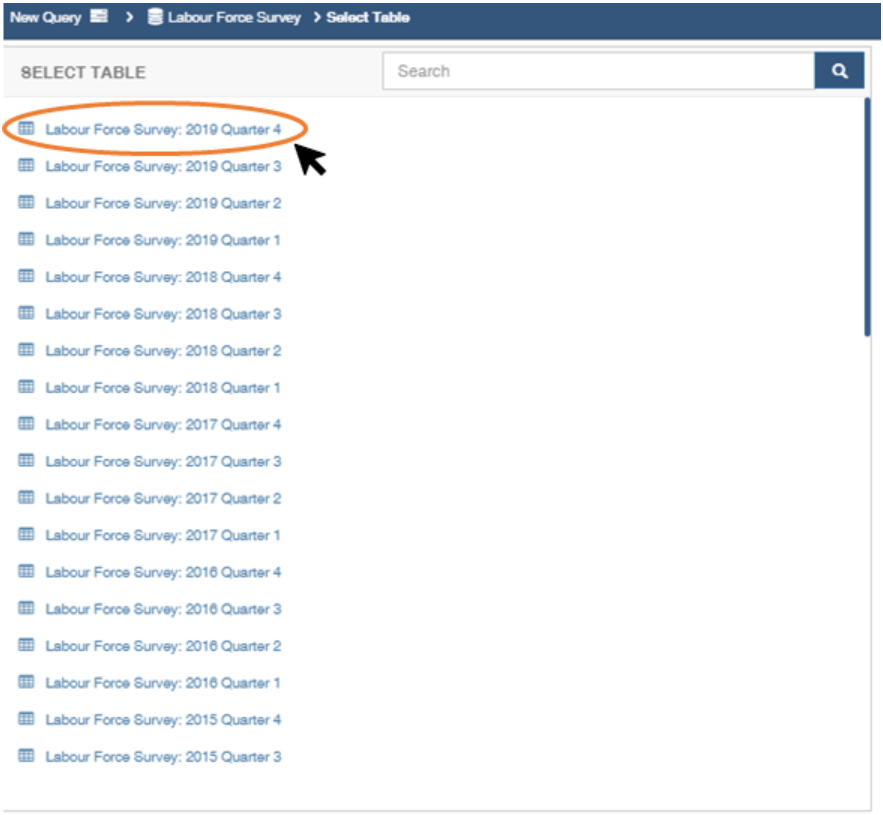Click table icon beside 2015 Quarter 3
The width and height of the screenshot is (883, 815).
[x=26, y=755]
